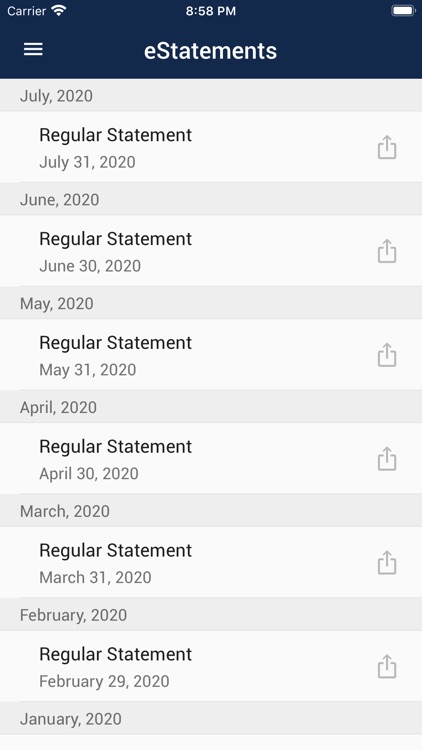This screenshot has width=422, height=750.
Task: Tap the eStatements title
Action: [211, 51]
